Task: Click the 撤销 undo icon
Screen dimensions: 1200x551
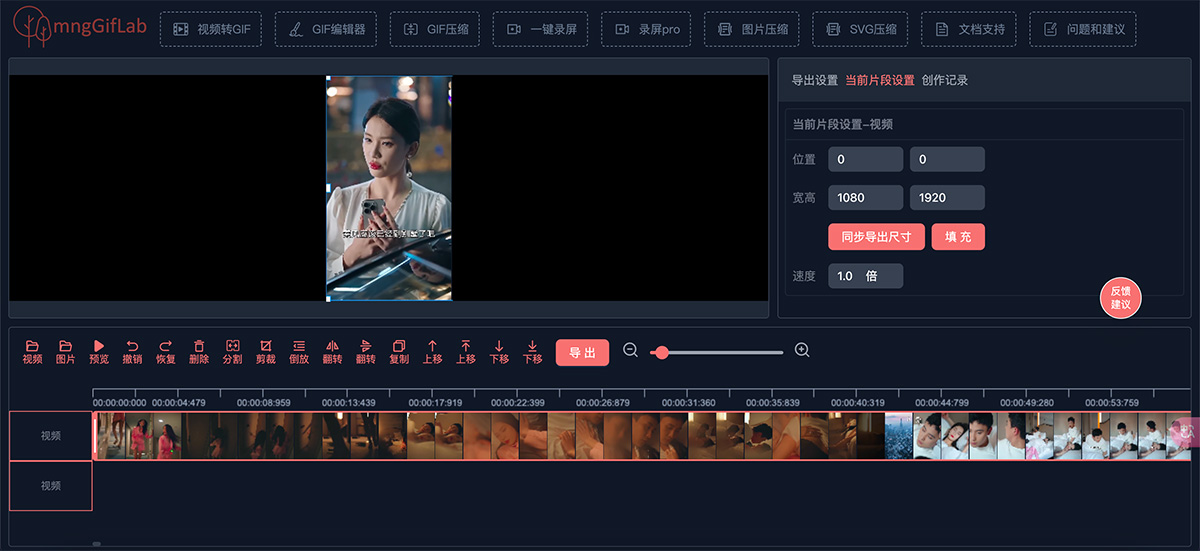Action: pyautogui.click(x=132, y=346)
